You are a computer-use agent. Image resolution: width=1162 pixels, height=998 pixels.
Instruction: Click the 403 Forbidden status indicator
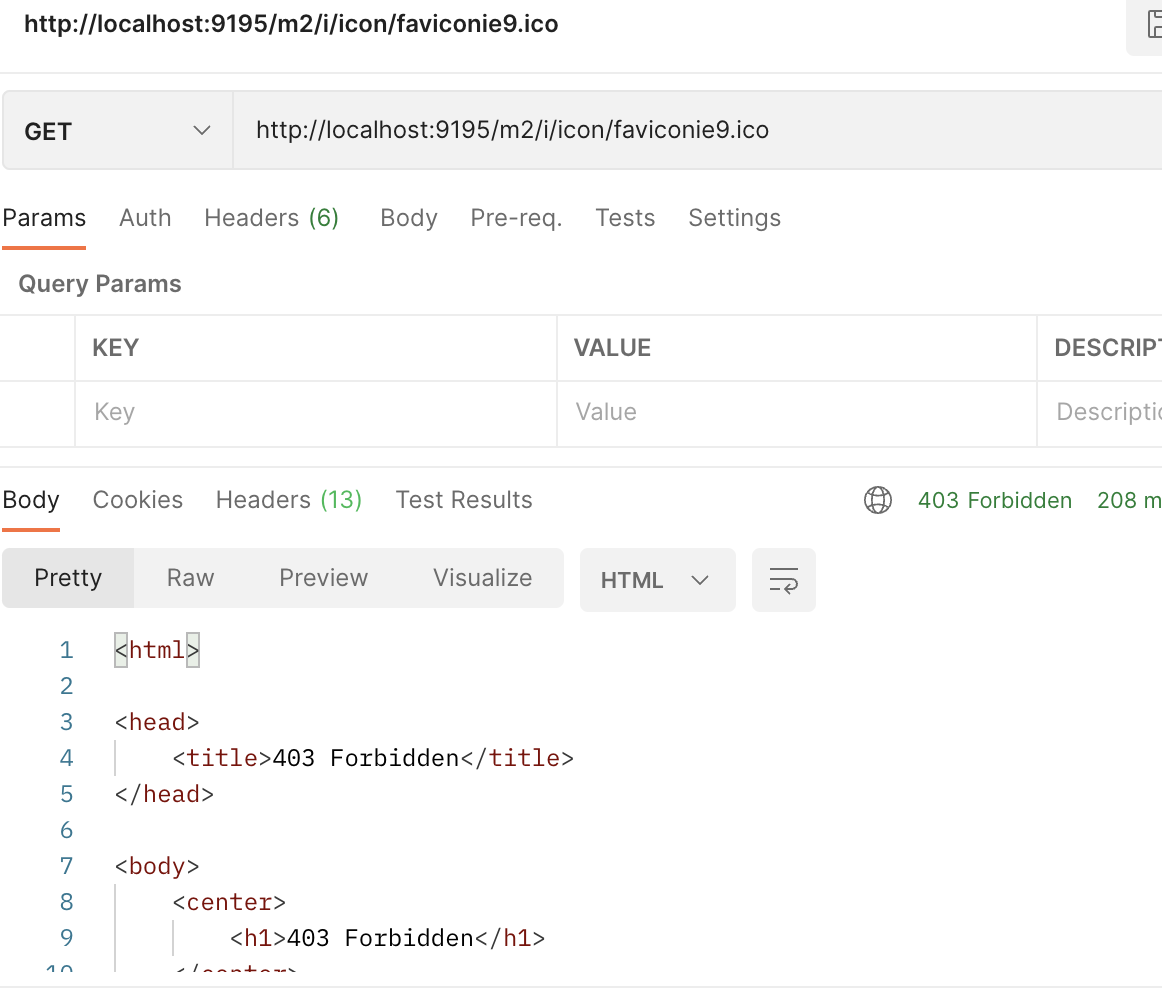(x=995, y=500)
